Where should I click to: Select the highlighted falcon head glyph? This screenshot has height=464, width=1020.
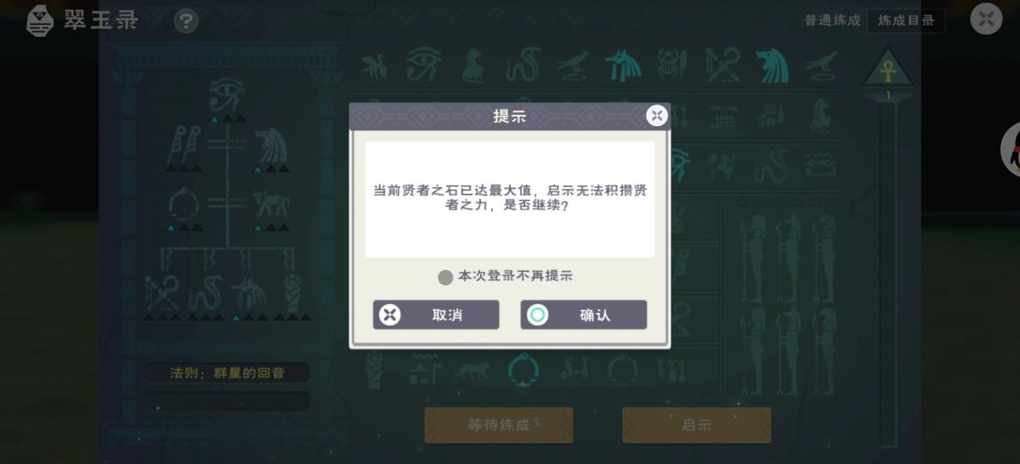[x=772, y=66]
